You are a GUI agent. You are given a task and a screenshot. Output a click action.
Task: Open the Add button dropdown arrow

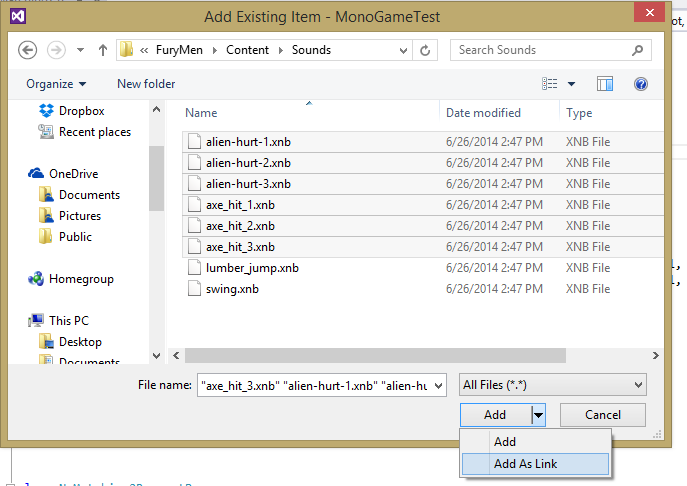(538, 415)
